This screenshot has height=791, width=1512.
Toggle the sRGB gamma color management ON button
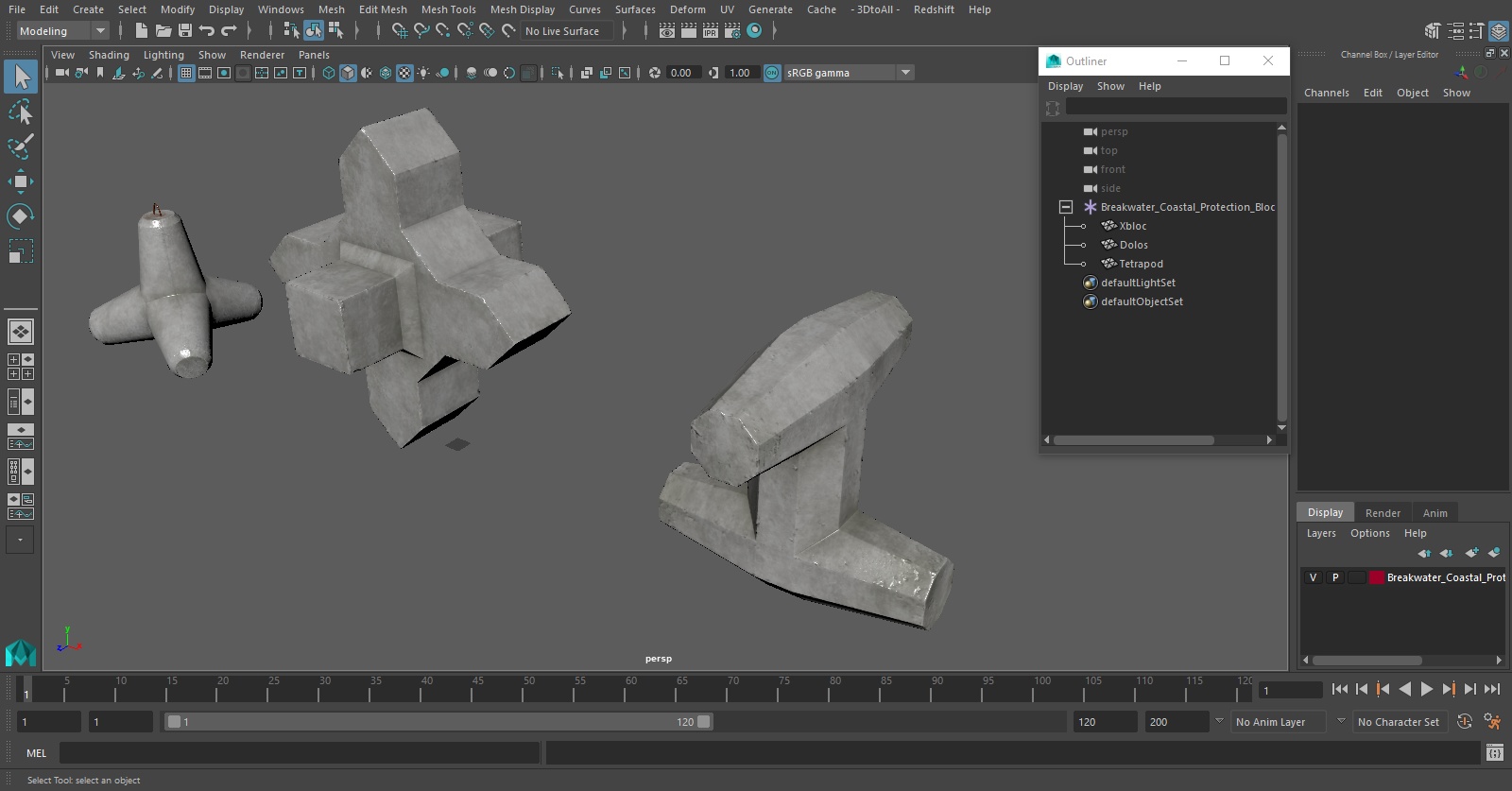772,73
